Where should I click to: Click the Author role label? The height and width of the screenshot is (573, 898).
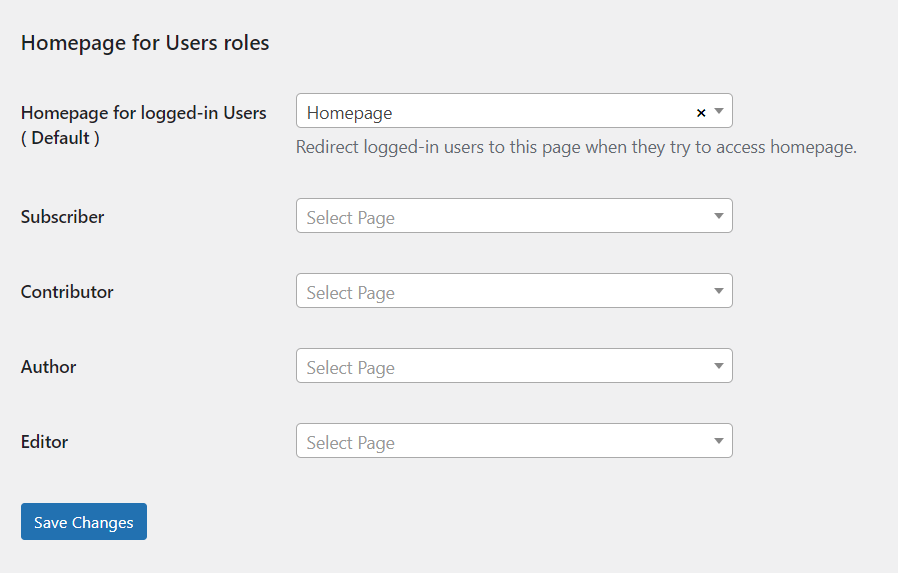pos(48,367)
